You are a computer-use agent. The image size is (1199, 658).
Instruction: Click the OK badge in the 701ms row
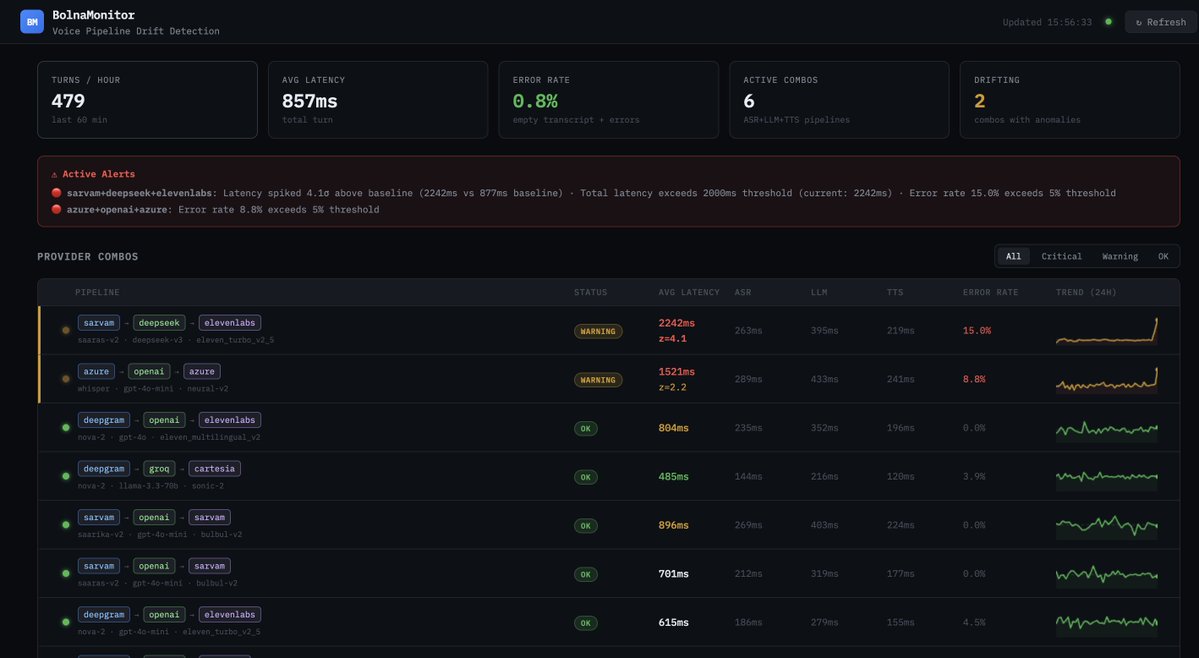coord(586,575)
